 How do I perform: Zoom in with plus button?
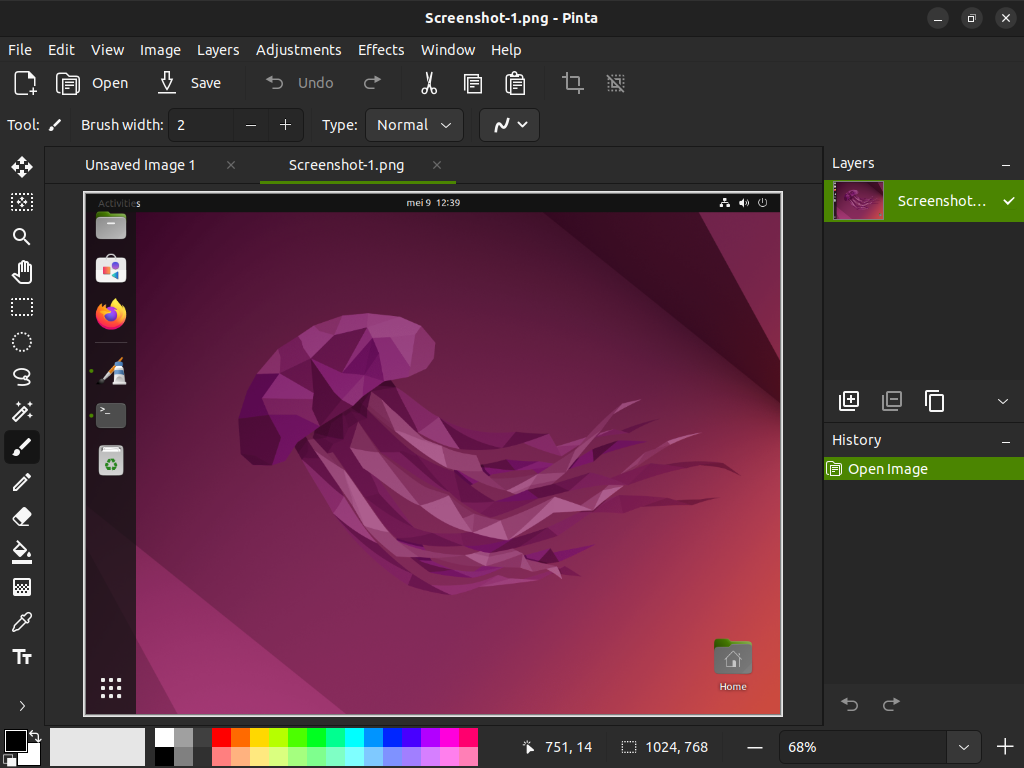1005,747
